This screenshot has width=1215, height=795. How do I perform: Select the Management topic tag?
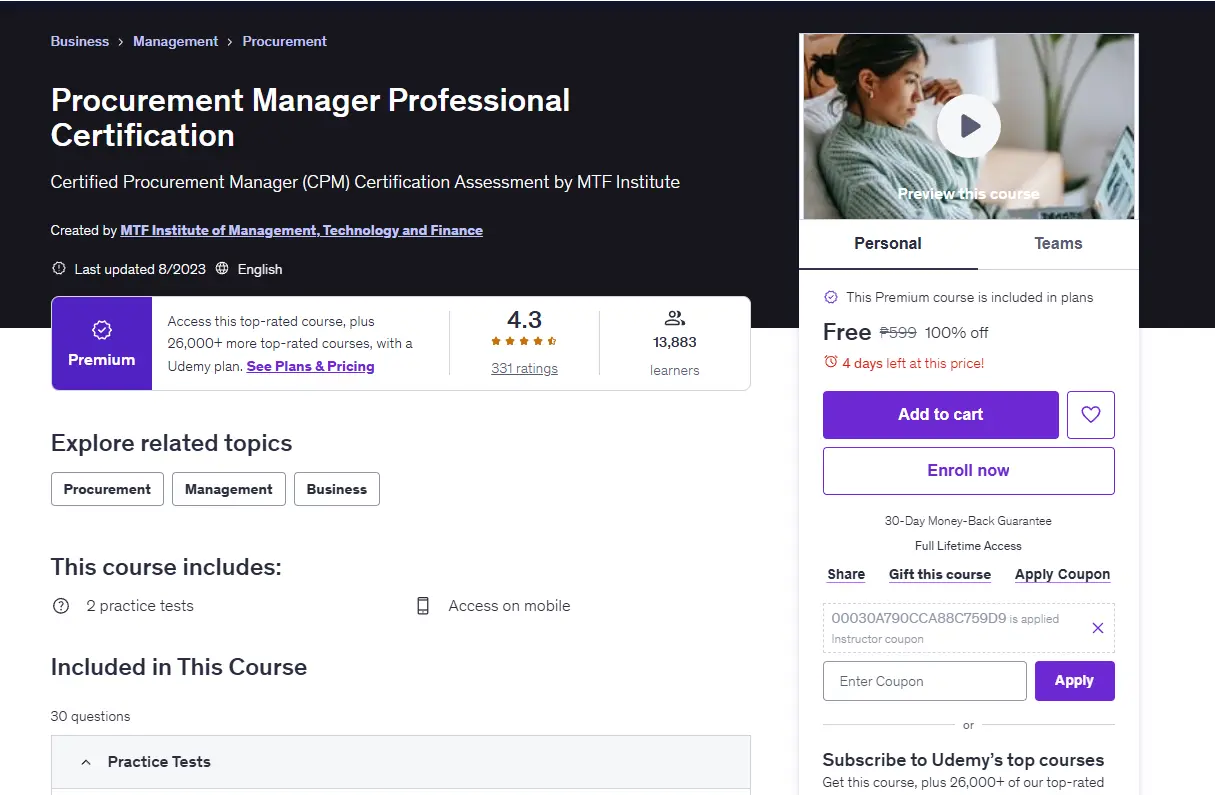[228, 489]
